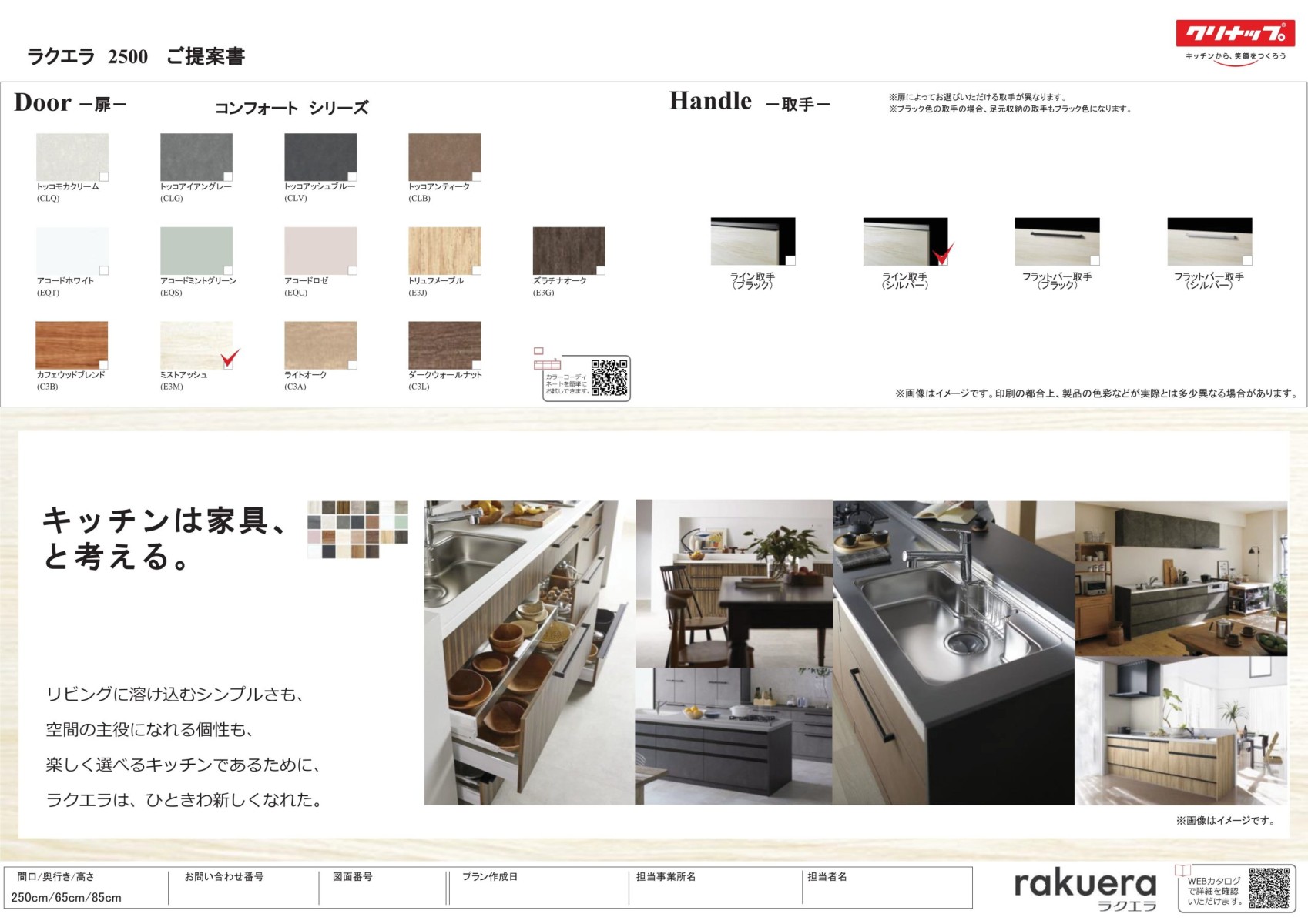Screen dimensions: 1308x924
Task: Check the トリュフメープル (E3J) door checkbox
Action: click(x=476, y=271)
